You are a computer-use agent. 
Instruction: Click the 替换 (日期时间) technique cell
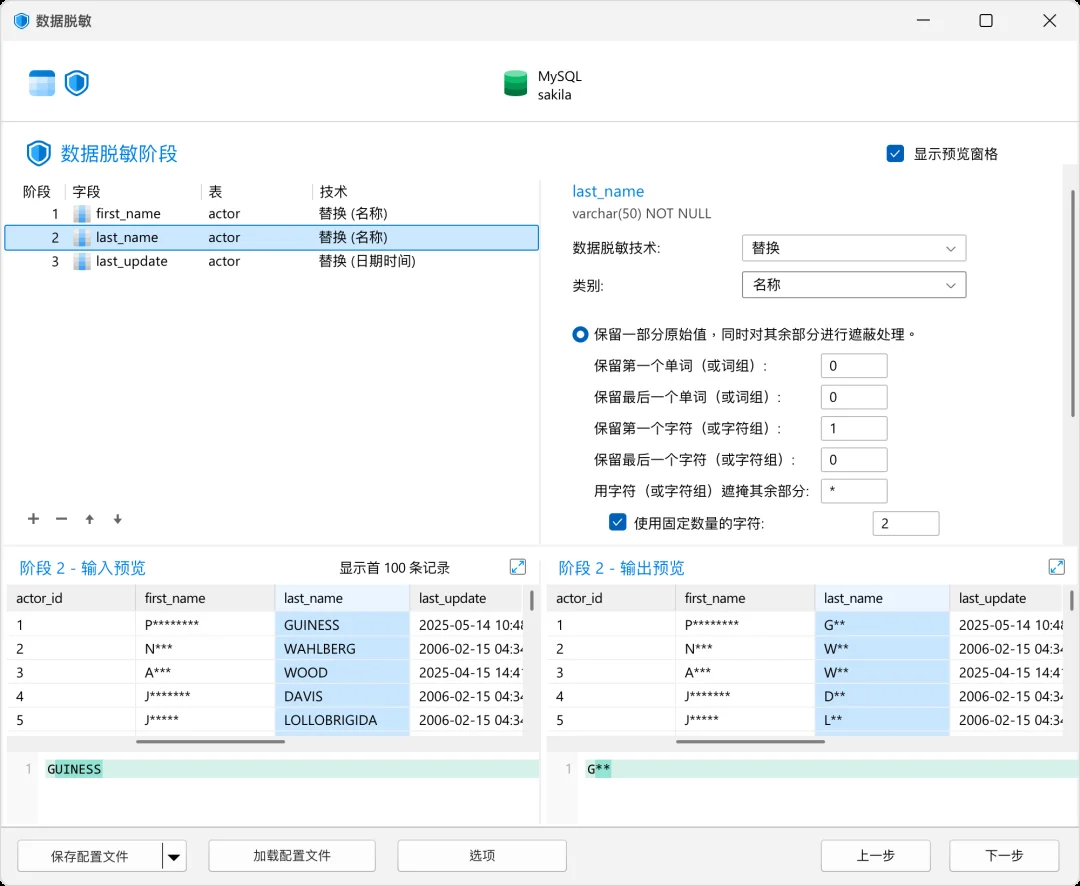(366, 262)
